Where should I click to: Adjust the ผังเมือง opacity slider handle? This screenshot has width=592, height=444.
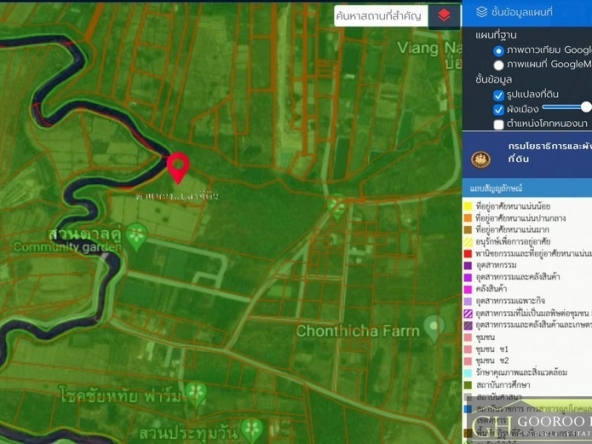pyautogui.click(x=586, y=107)
